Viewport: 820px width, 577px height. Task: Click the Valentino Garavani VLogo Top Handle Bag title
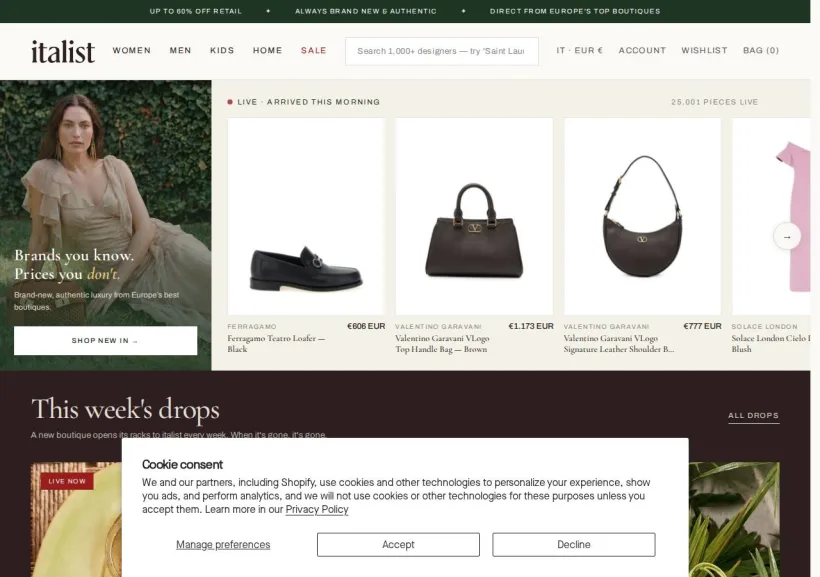[442, 344]
